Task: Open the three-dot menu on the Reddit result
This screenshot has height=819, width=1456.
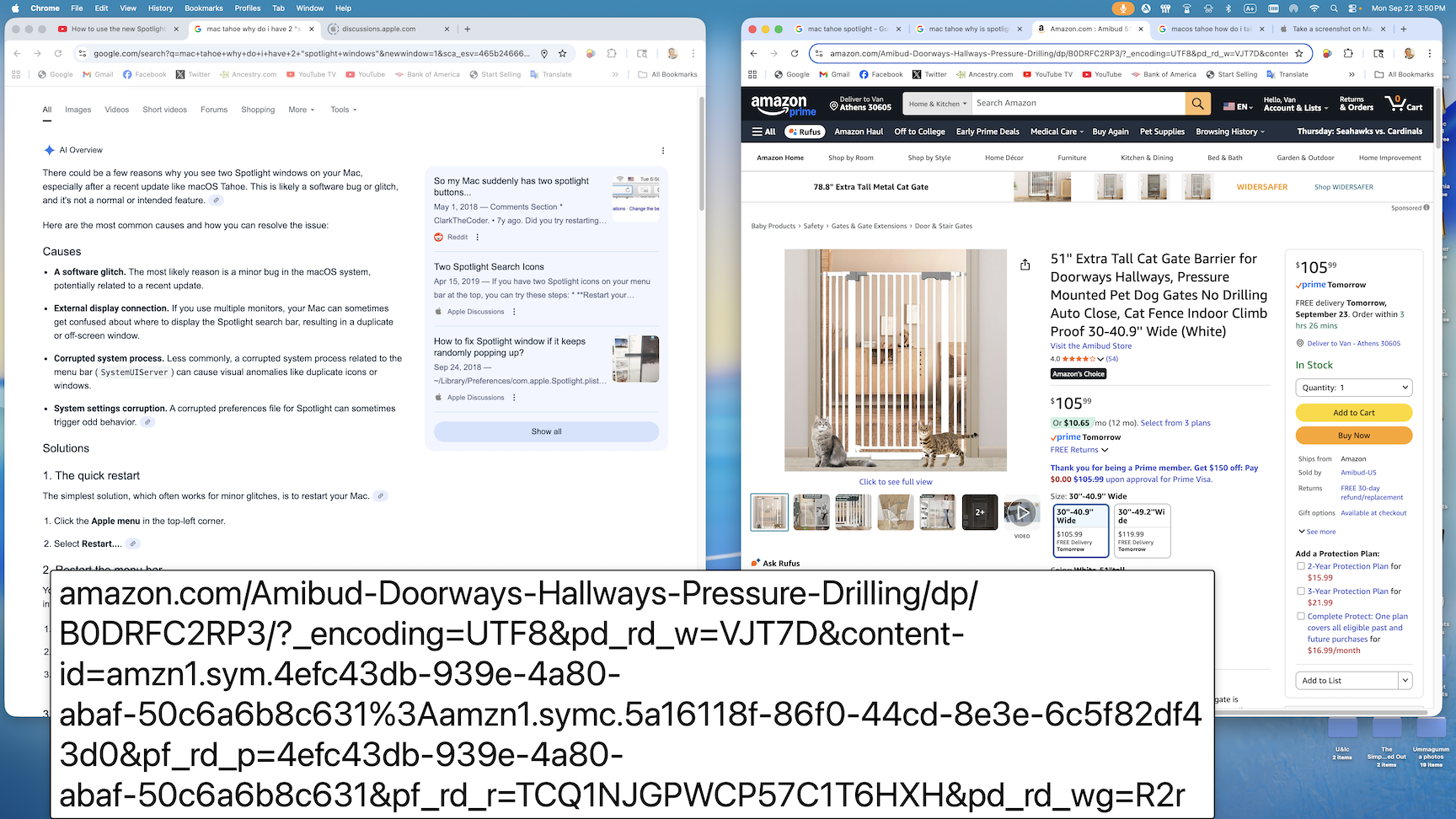Action: click(478, 237)
